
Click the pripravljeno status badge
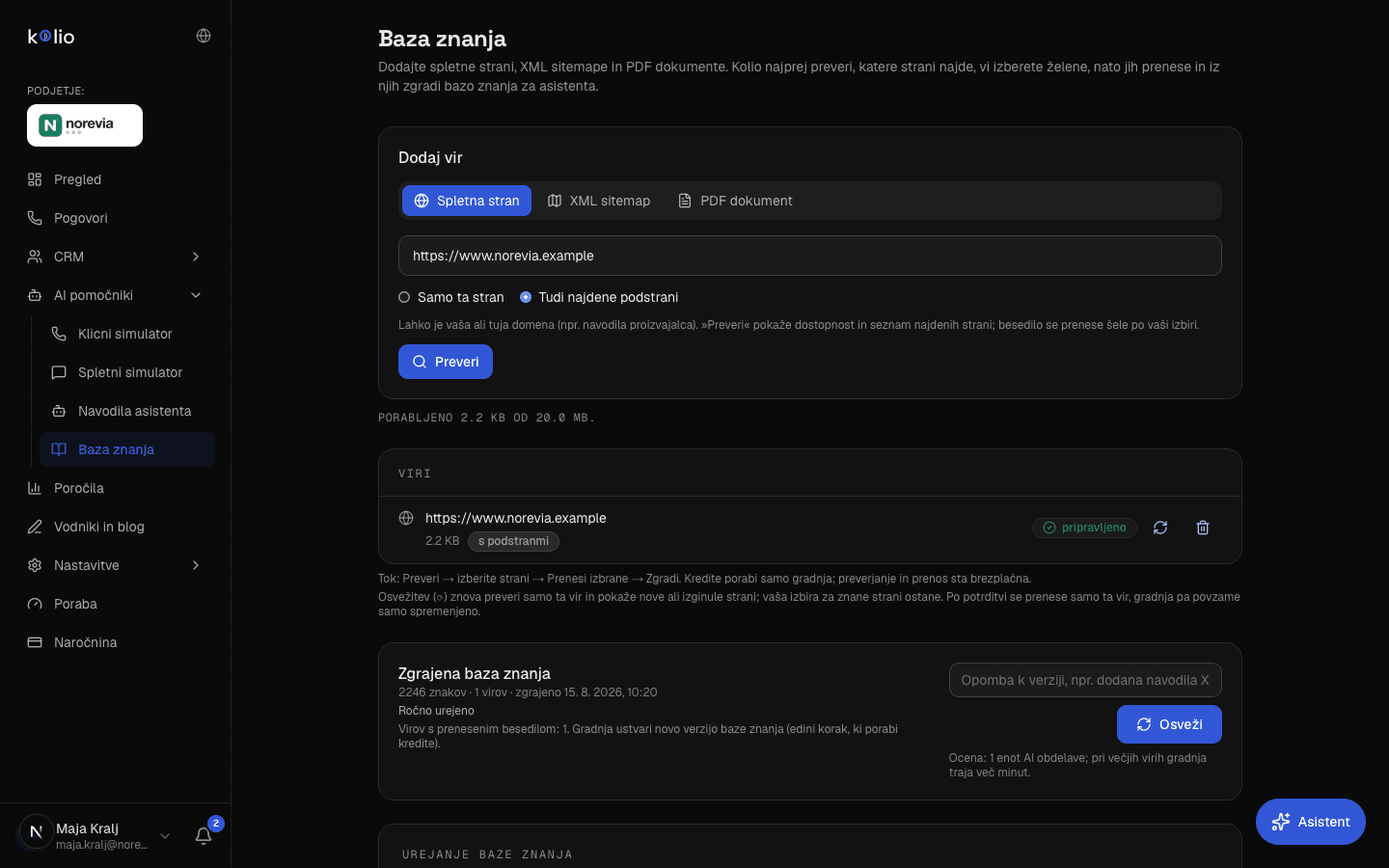point(1085,528)
